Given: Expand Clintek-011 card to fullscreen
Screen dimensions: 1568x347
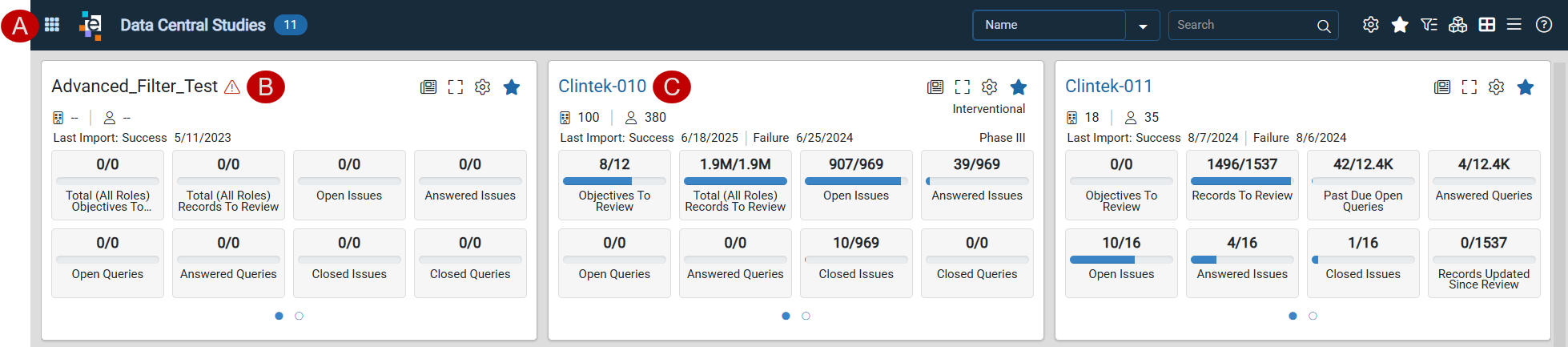Looking at the screenshot, I should tap(1469, 87).
